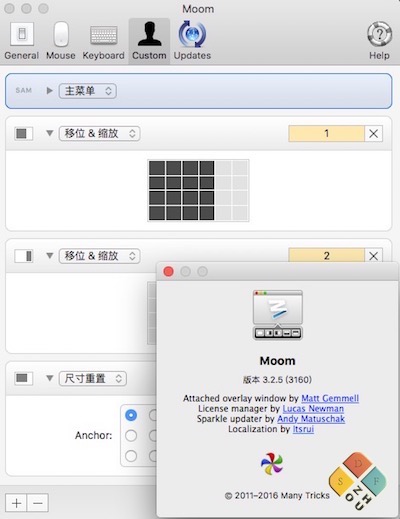Switch to the Custom preferences pane

(149, 41)
